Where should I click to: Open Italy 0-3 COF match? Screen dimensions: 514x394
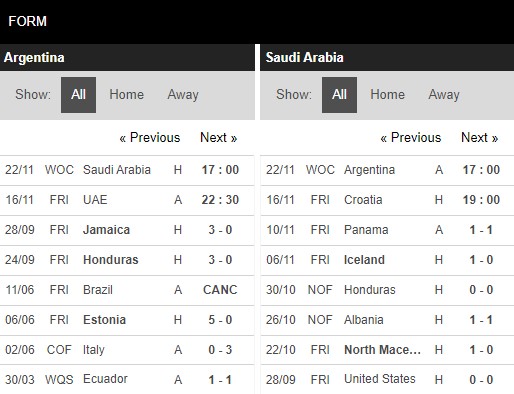click(127, 350)
